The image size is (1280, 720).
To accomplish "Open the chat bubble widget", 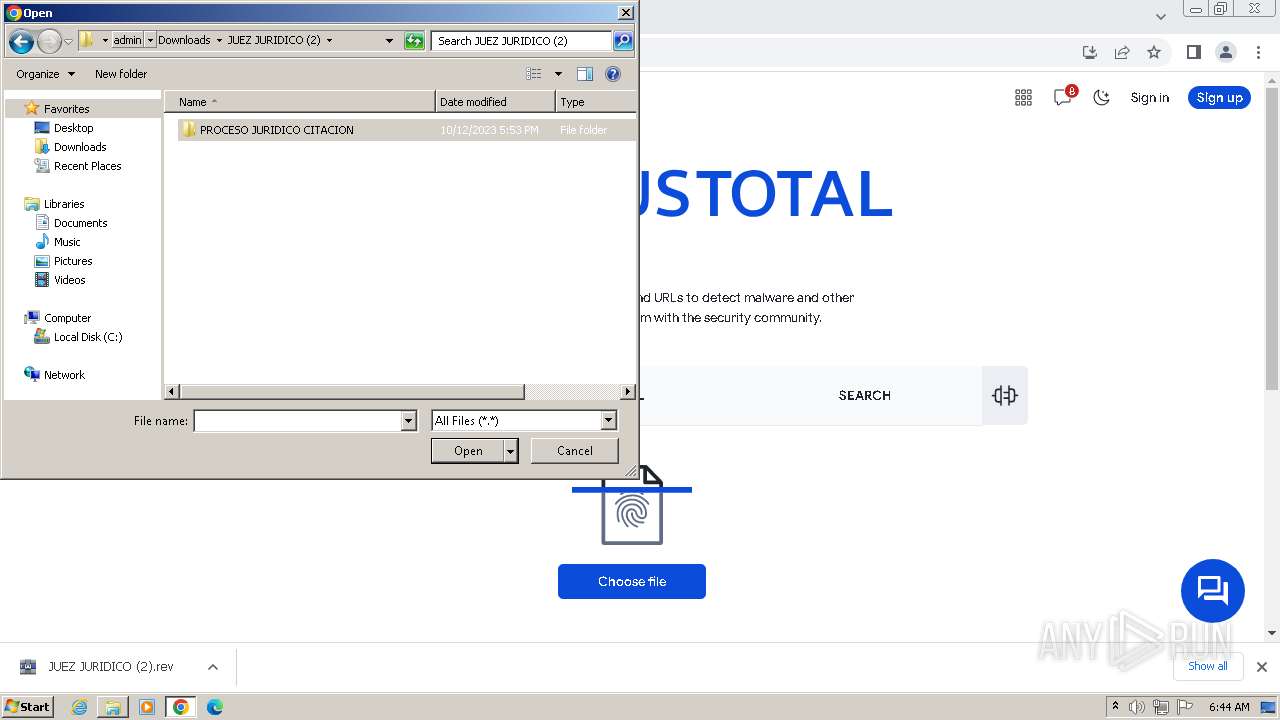I will click(1213, 591).
